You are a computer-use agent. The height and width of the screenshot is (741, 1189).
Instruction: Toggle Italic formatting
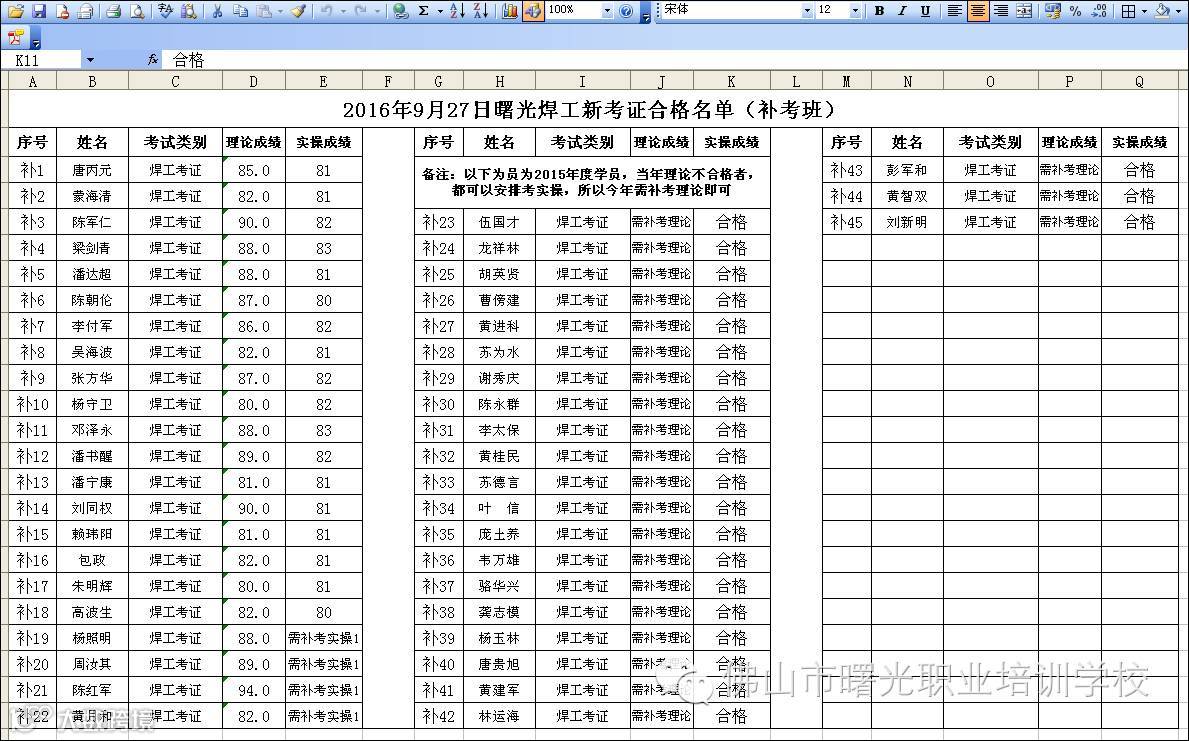(x=902, y=11)
